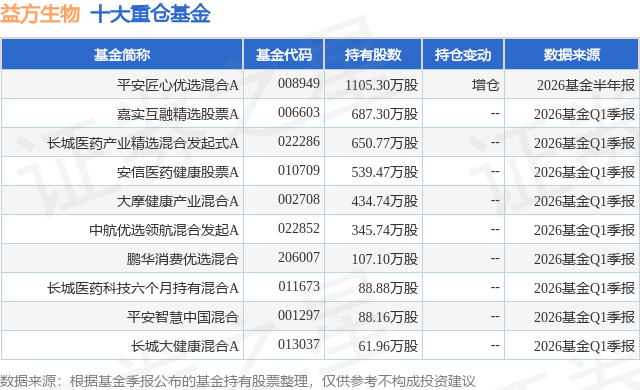Click the 基金代码 column header
This screenshot has width=640, height=390.
pos(284,55)
